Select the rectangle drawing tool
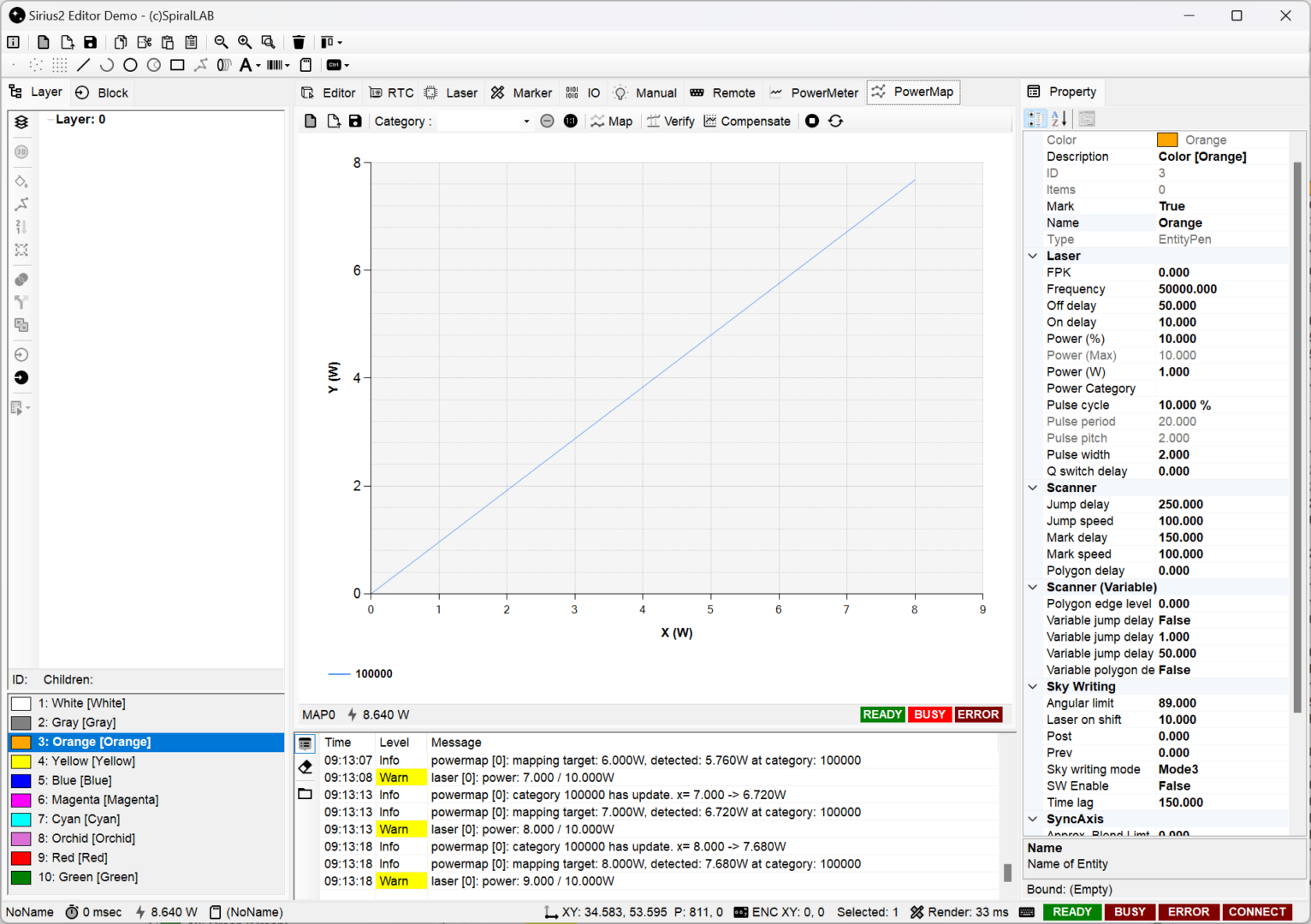Viewport: 1311px width, 924px height. (x=177, y=65)
